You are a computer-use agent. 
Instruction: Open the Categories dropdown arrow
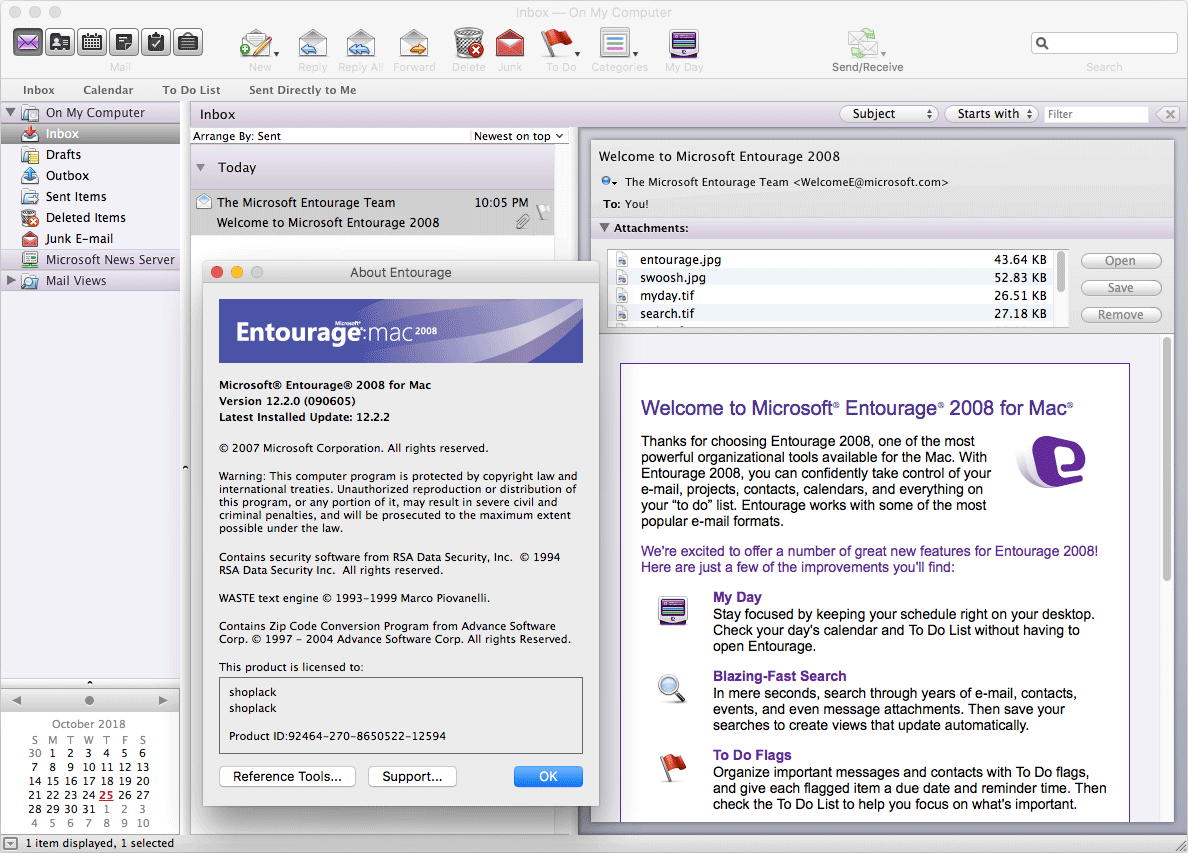point(635,54)
